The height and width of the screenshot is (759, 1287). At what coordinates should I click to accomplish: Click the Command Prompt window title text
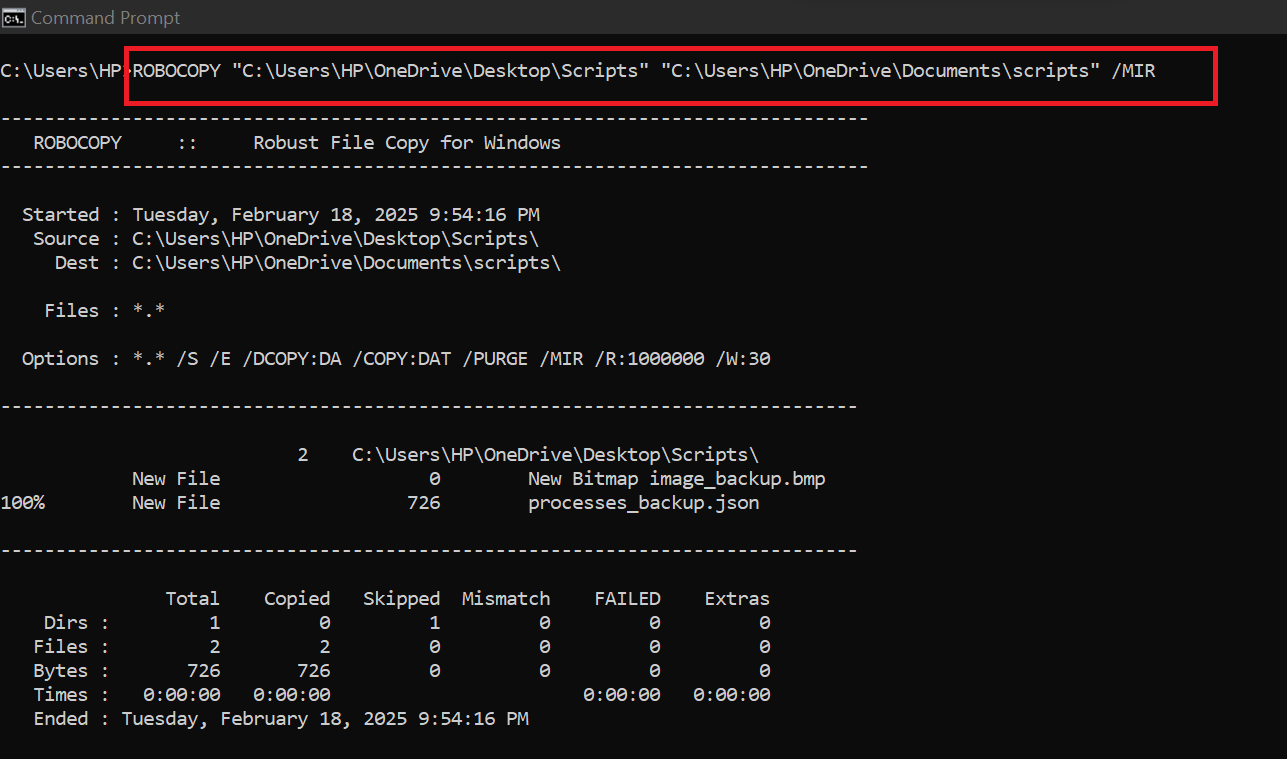pos(106,18)
